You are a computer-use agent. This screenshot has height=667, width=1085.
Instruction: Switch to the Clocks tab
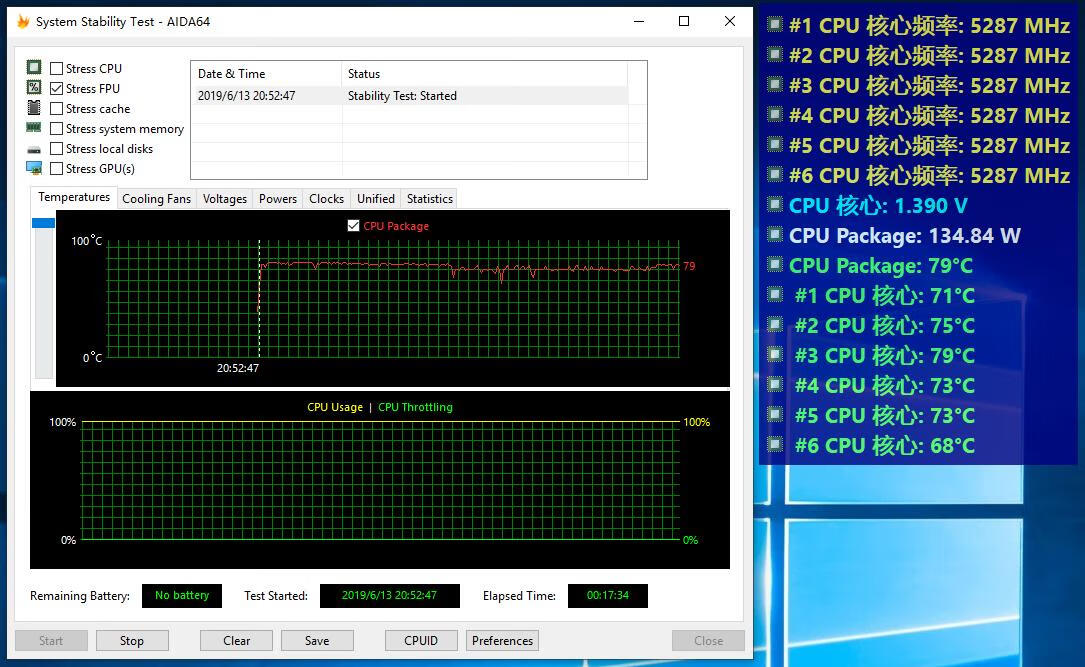click(x=327, y=199)
